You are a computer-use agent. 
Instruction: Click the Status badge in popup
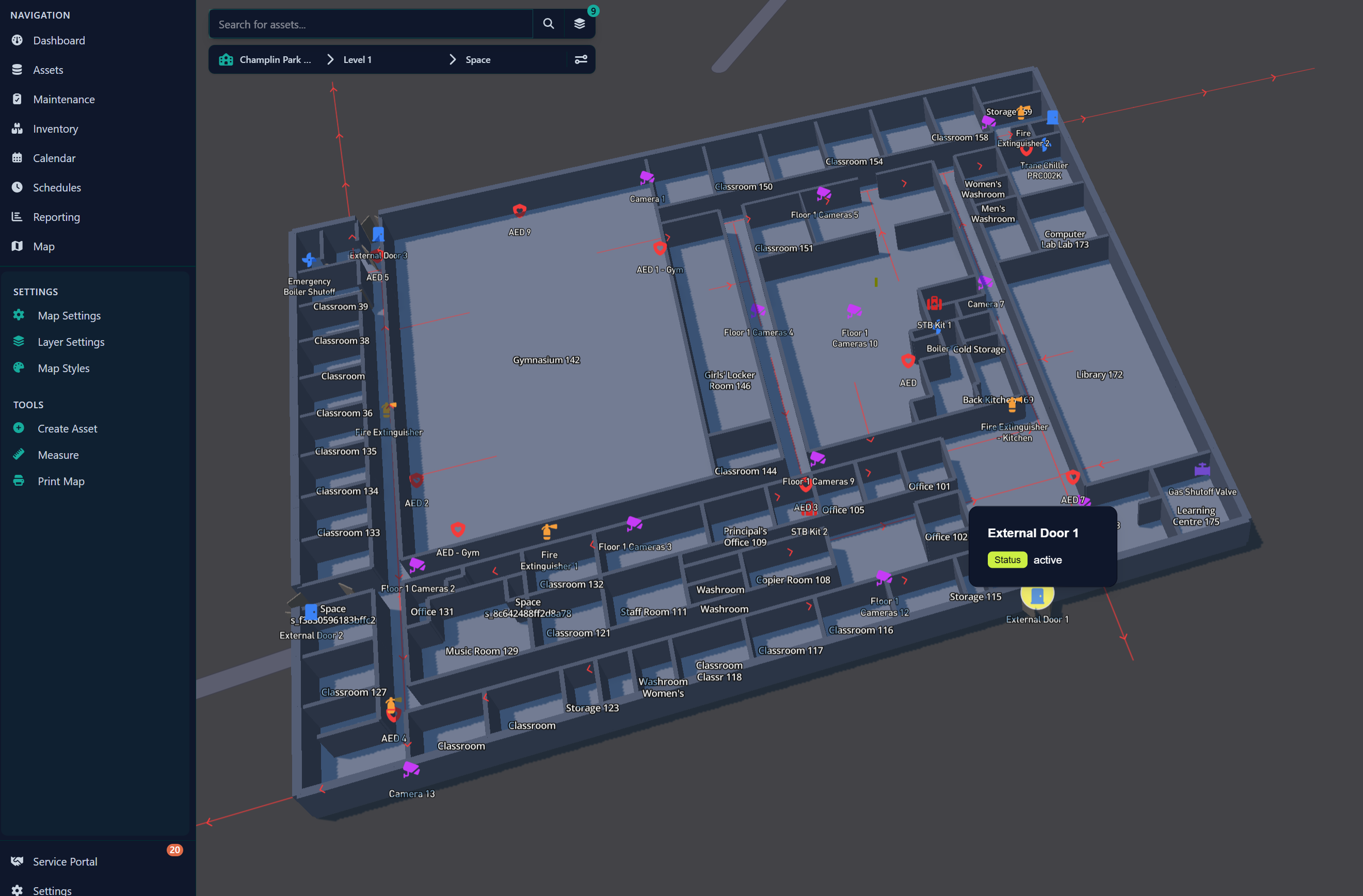click(x=1007, y=559)
